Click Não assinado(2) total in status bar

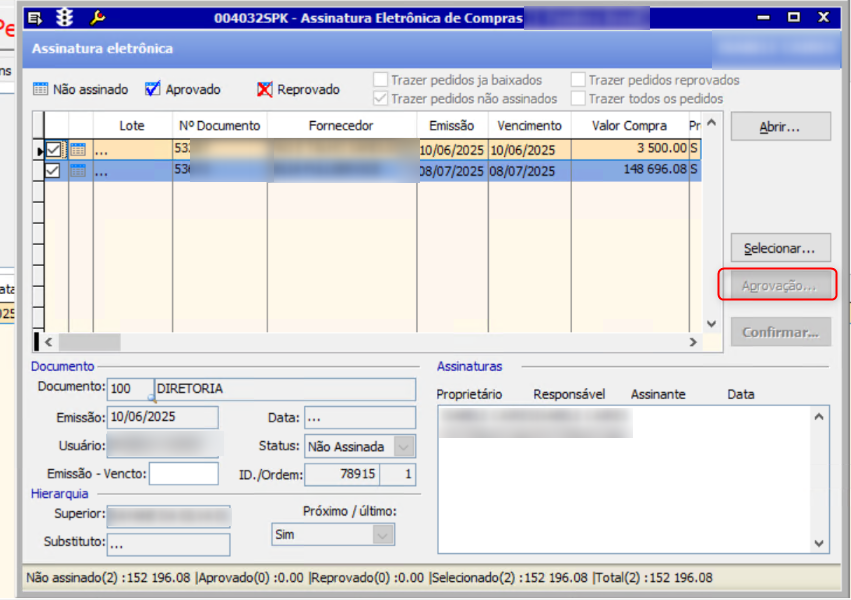(108, 578)
